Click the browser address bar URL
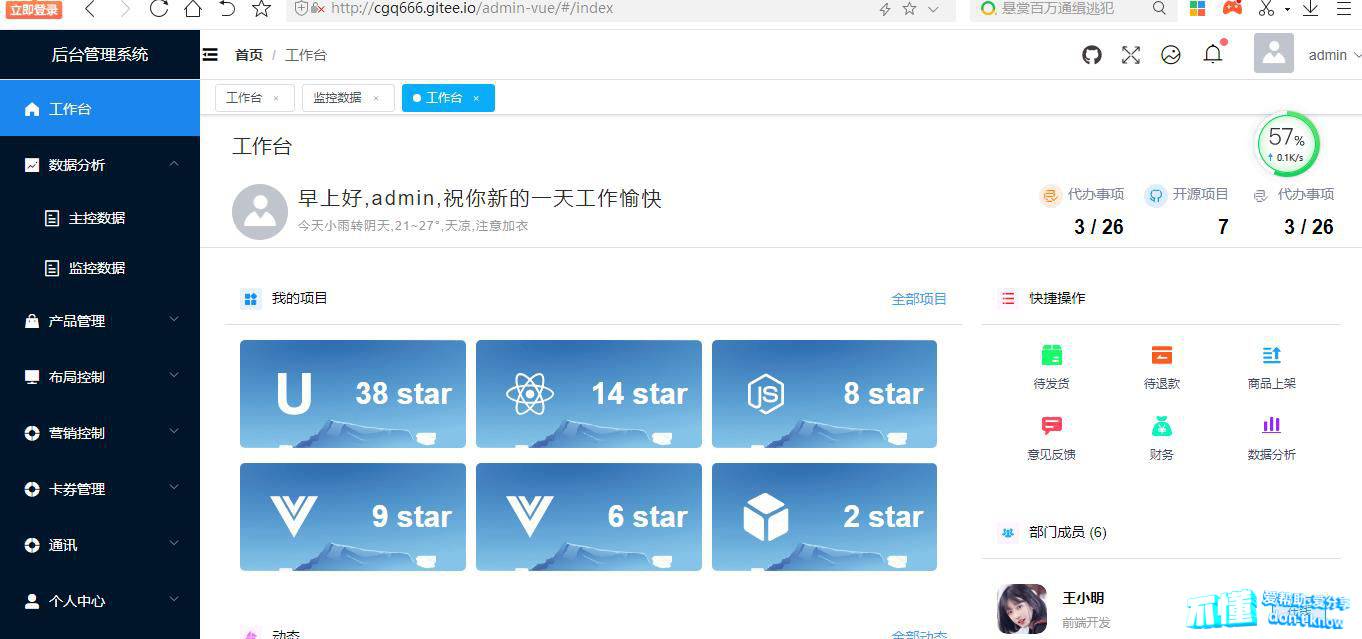This screenshot has height=639, width=1362. click(x=472, y=8)
